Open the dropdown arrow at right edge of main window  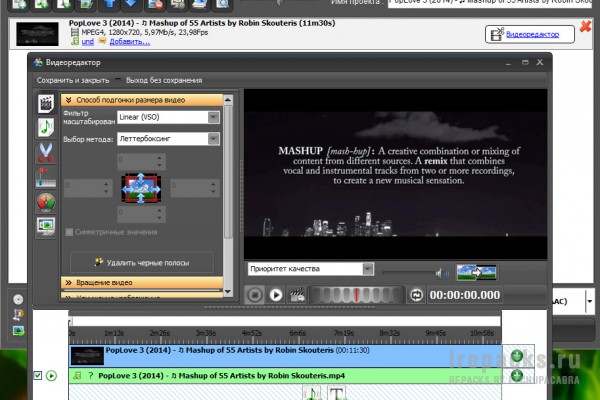(x=589, y=301)
